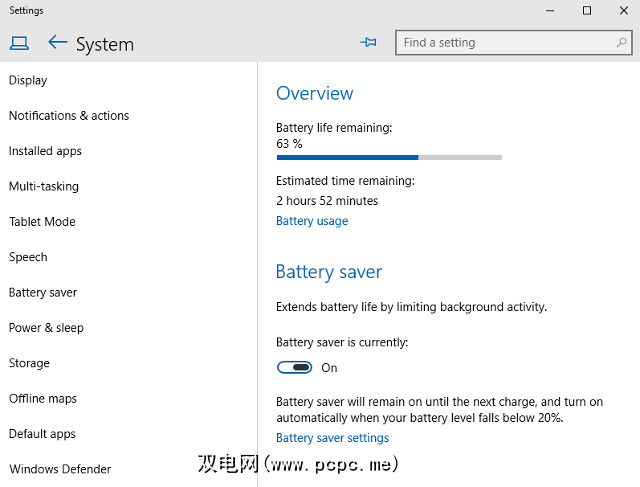Image resolution: width=640 pixels, height=487 pixels.
Task: Click the back arrow next to System
Action: 57,43
